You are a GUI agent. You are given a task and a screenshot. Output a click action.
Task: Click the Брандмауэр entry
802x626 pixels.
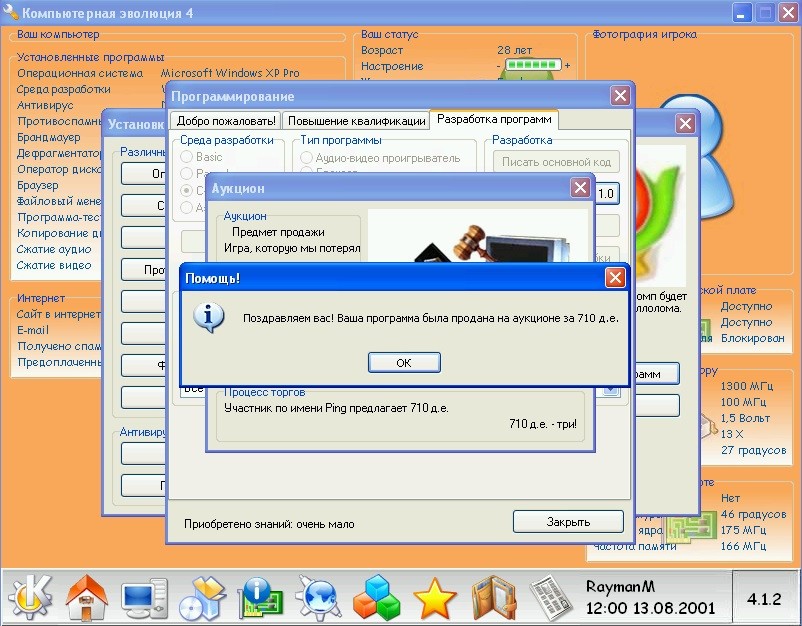pyautogui.click(x=49, y=137)
